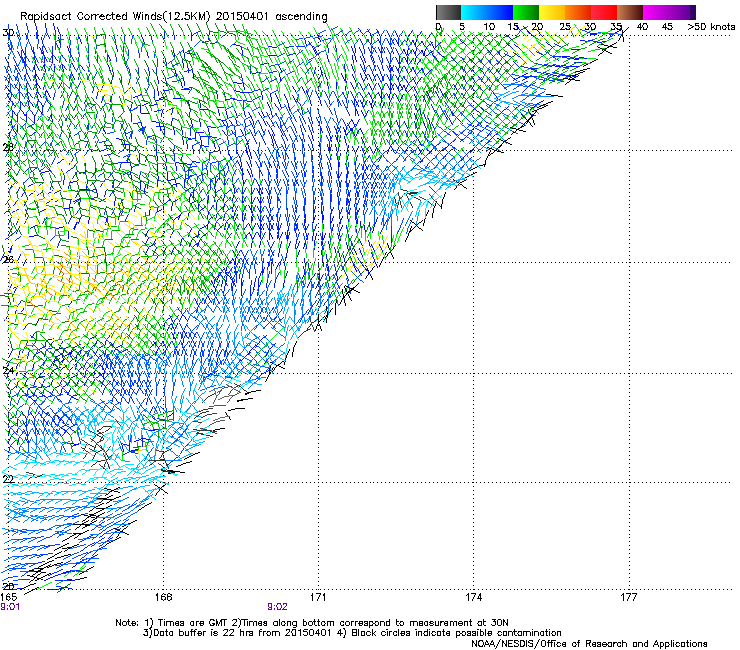Click the latitude label '30'
740x650 pixels.
click(8, 33)
